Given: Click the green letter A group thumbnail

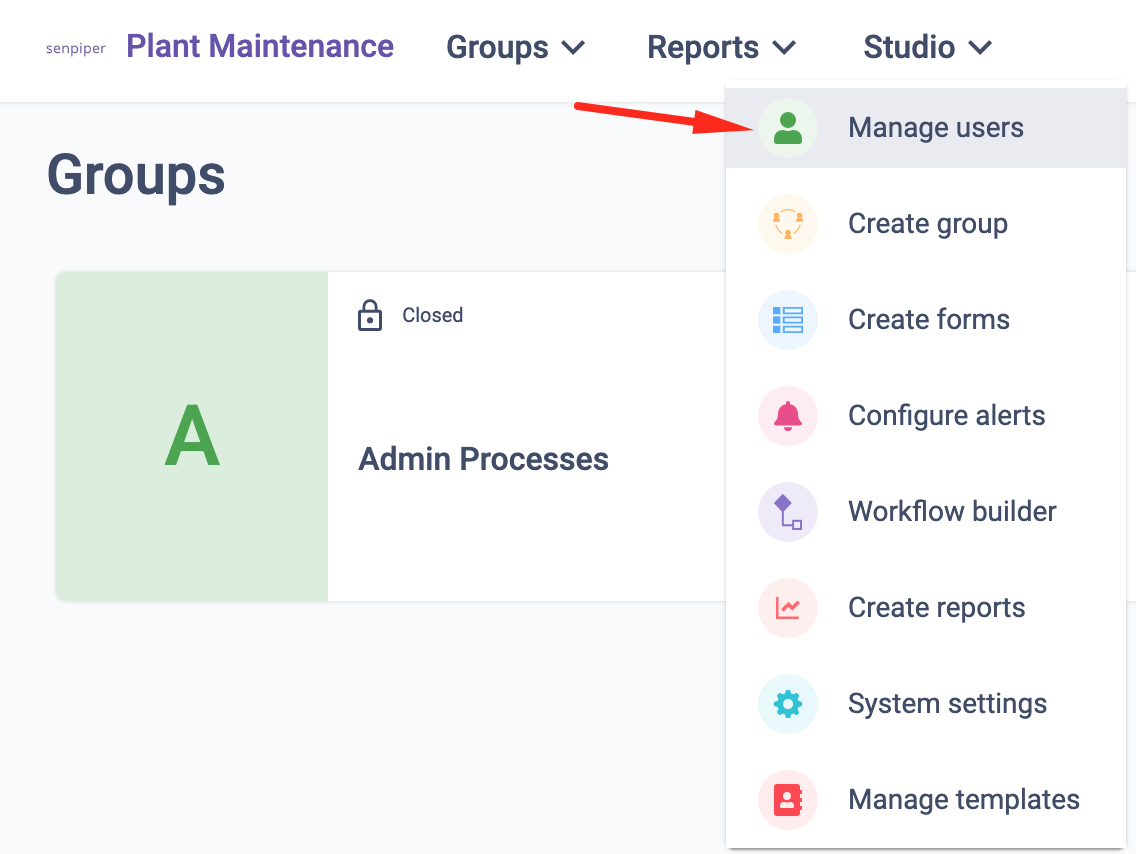Looking at the screenshot, I should [192, 437].
